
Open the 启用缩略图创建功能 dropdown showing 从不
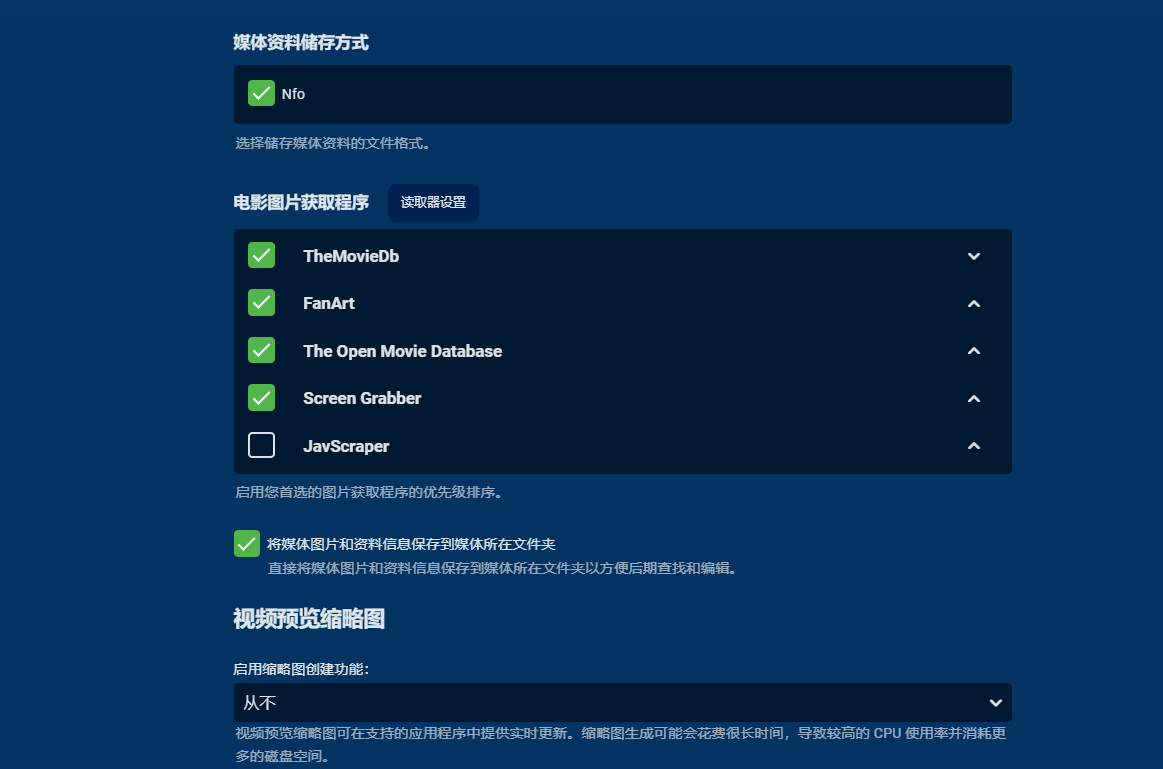click(622, 702)
